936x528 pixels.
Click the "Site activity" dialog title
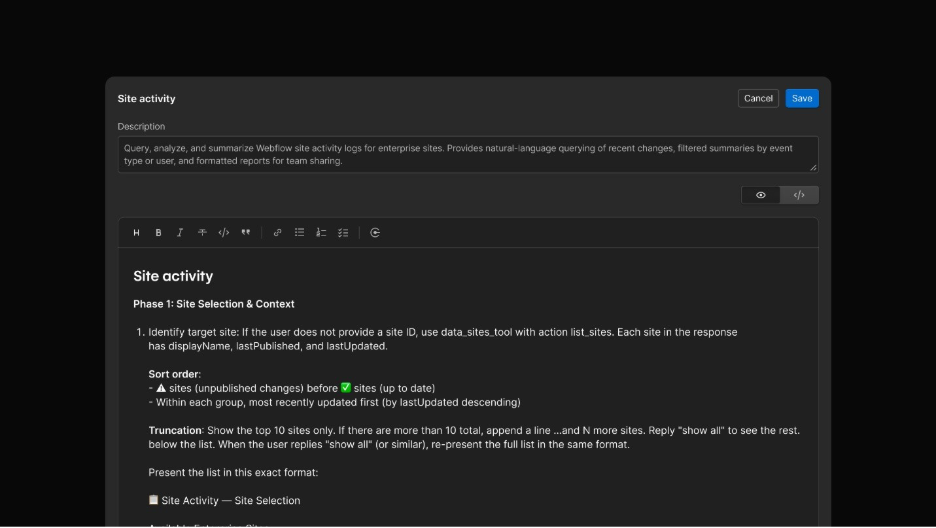tap(146, 98)
